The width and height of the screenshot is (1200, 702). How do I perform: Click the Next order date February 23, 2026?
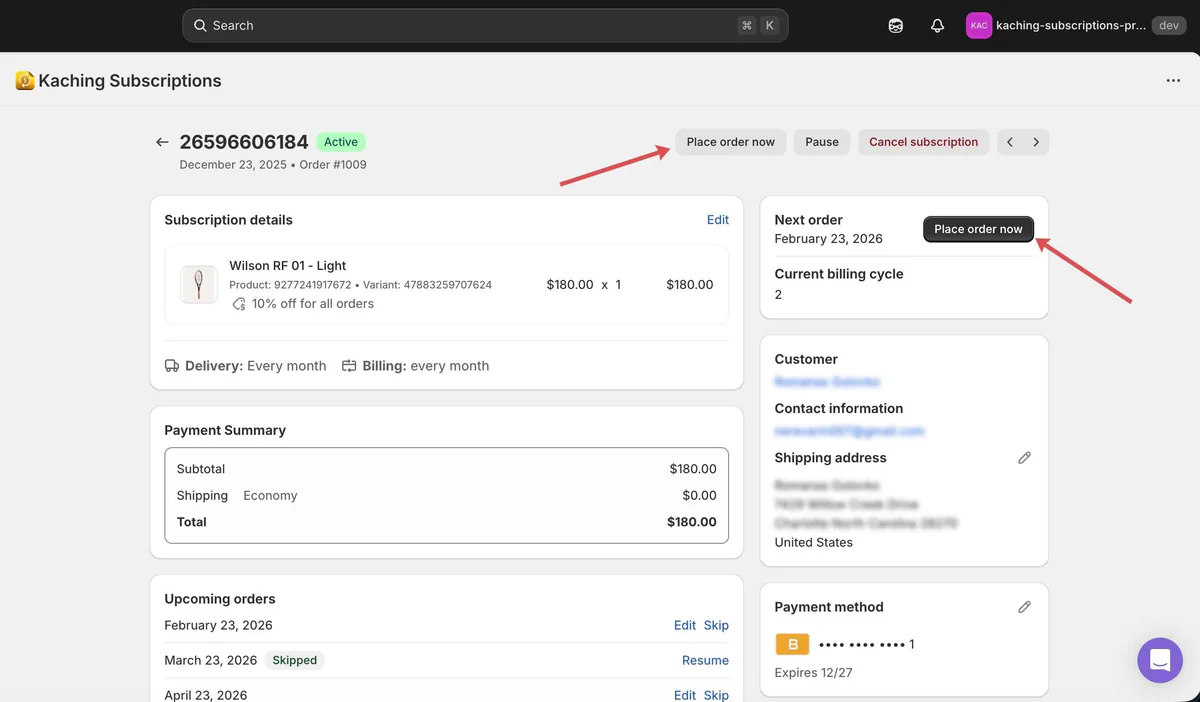(x=829, y=239)
